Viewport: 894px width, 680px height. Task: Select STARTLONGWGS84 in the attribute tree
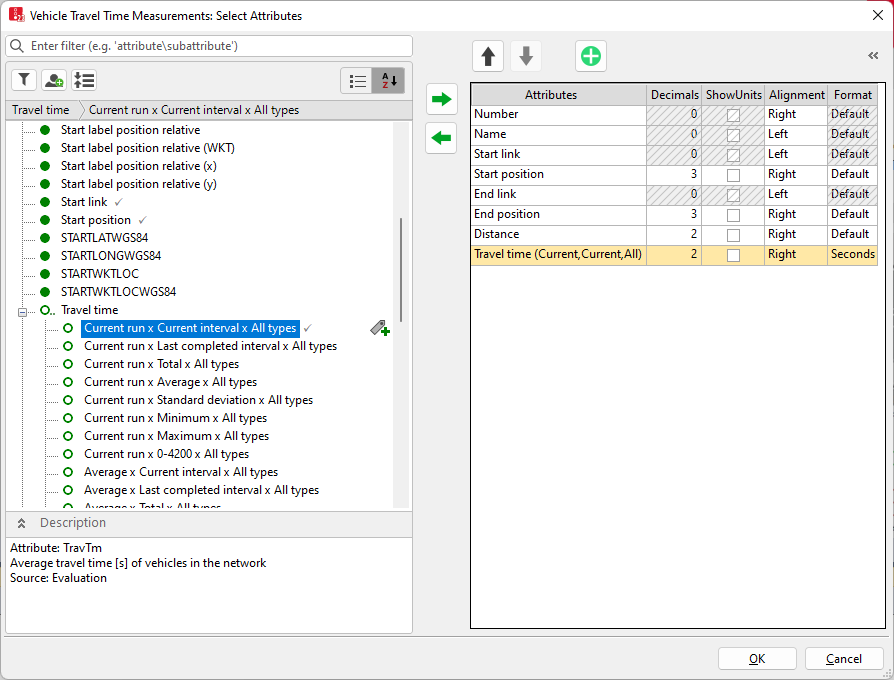pyautogui.click(x=111, y=256)
